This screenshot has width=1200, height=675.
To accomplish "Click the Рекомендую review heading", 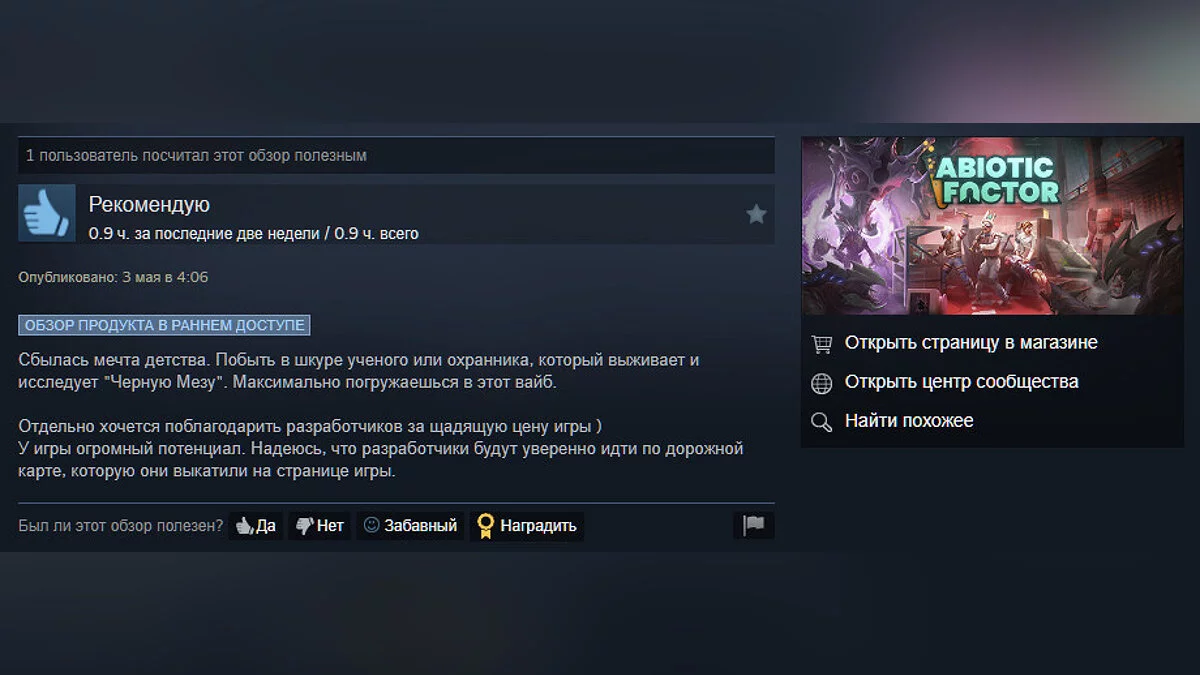I will (x=149, y=205).
